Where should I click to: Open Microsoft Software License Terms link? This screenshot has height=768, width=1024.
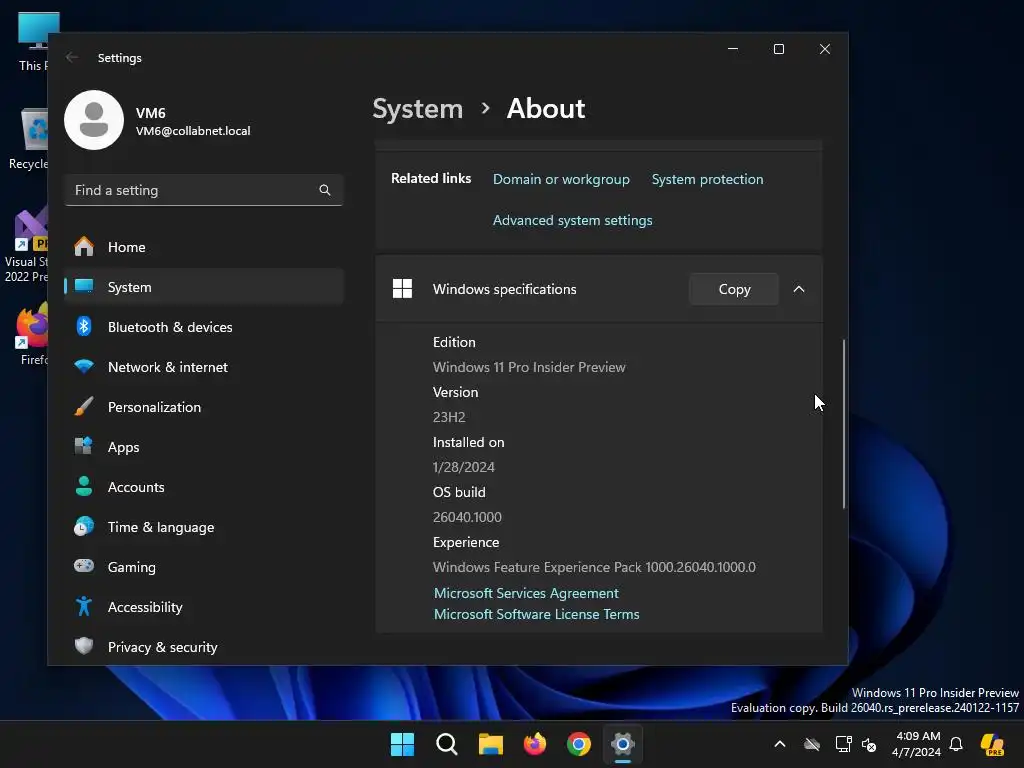[536, 614]
